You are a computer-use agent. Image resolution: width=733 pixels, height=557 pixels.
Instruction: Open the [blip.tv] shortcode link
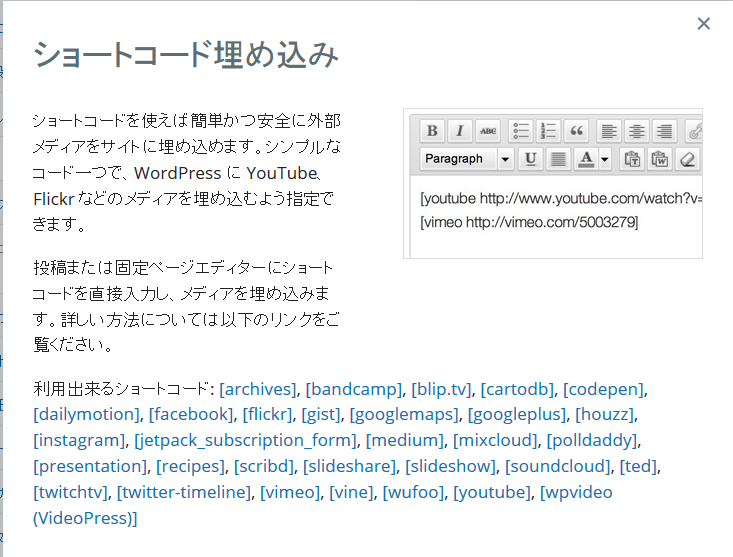click(441, 389)
